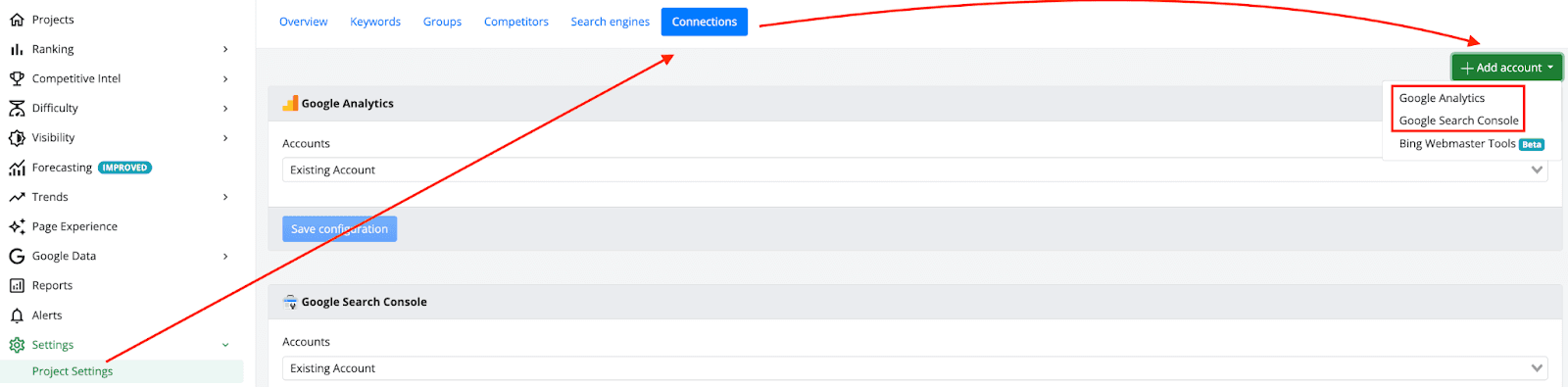Click the Forecasting chart icon
Image resolution: width=1568 pixels, height=387 pixels.
17,168
